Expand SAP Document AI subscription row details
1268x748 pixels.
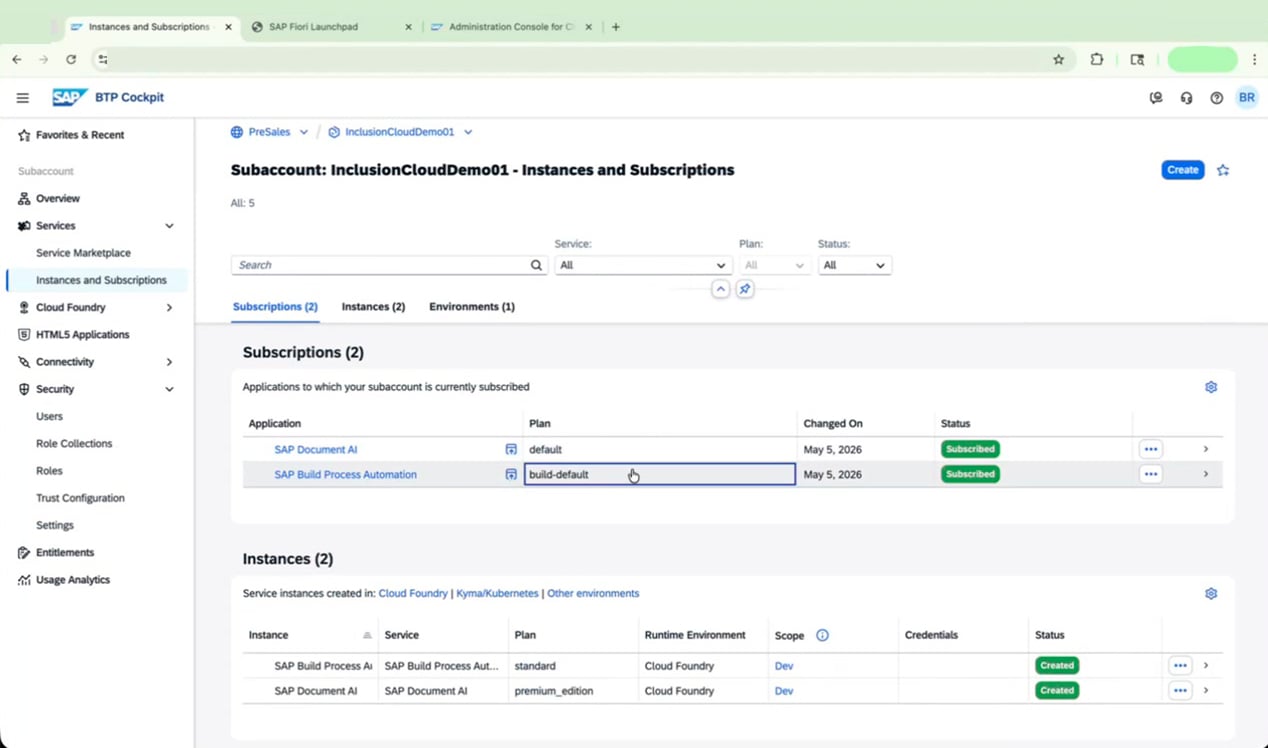pos(1206,449)
